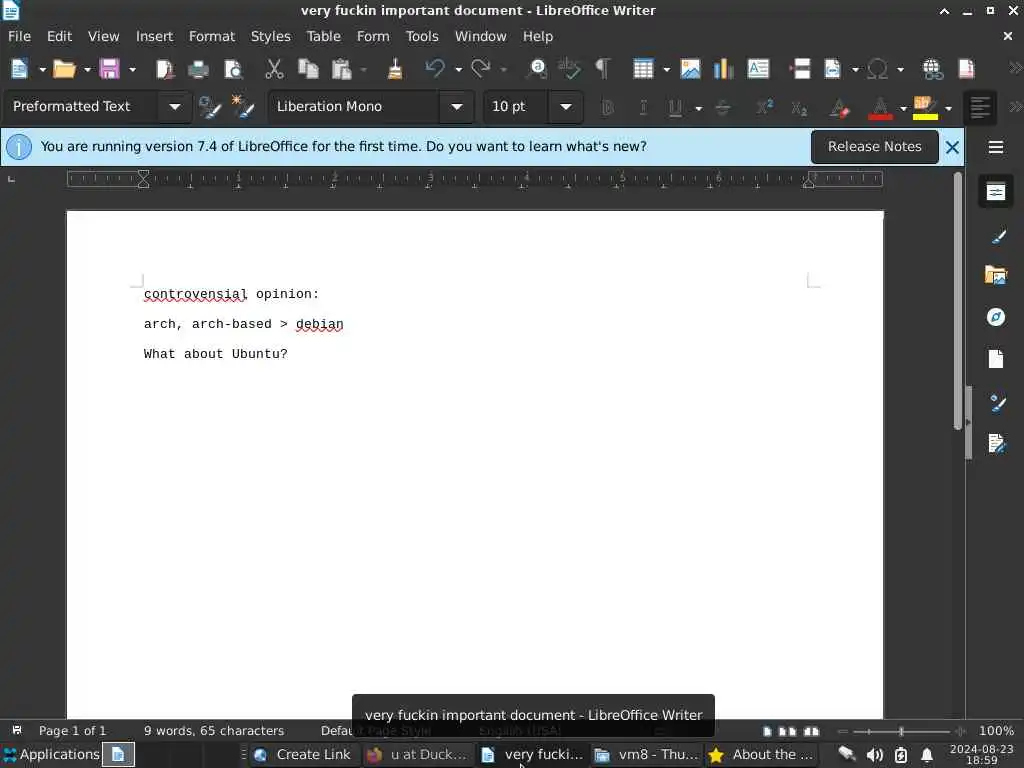
Task: Activate Clone Formatting paintbrush
Action: click(395, 69)
